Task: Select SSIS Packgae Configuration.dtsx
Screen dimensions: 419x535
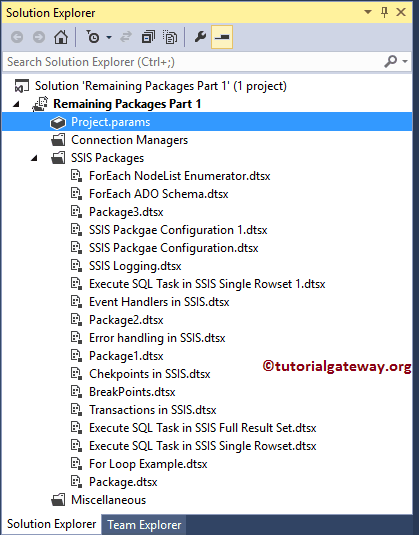Action: 173,248
